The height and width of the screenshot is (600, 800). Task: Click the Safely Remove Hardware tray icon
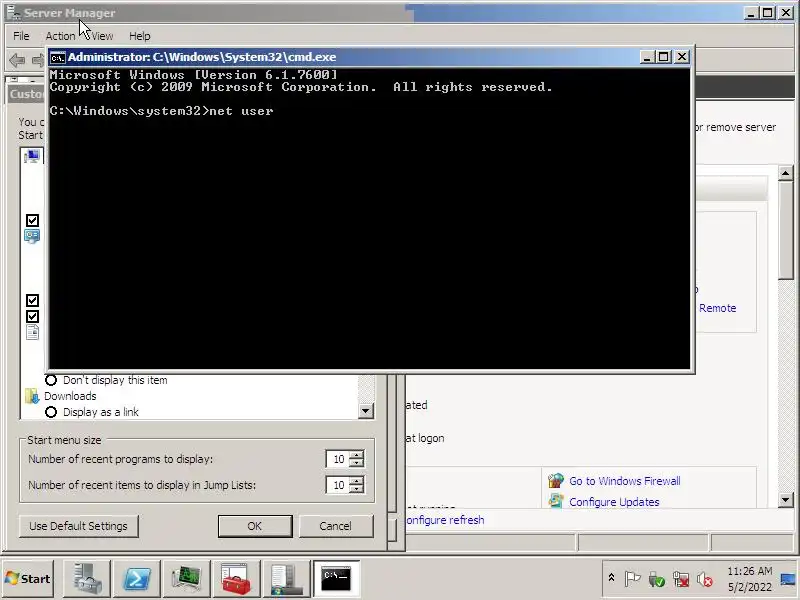(x=656, y=579)
